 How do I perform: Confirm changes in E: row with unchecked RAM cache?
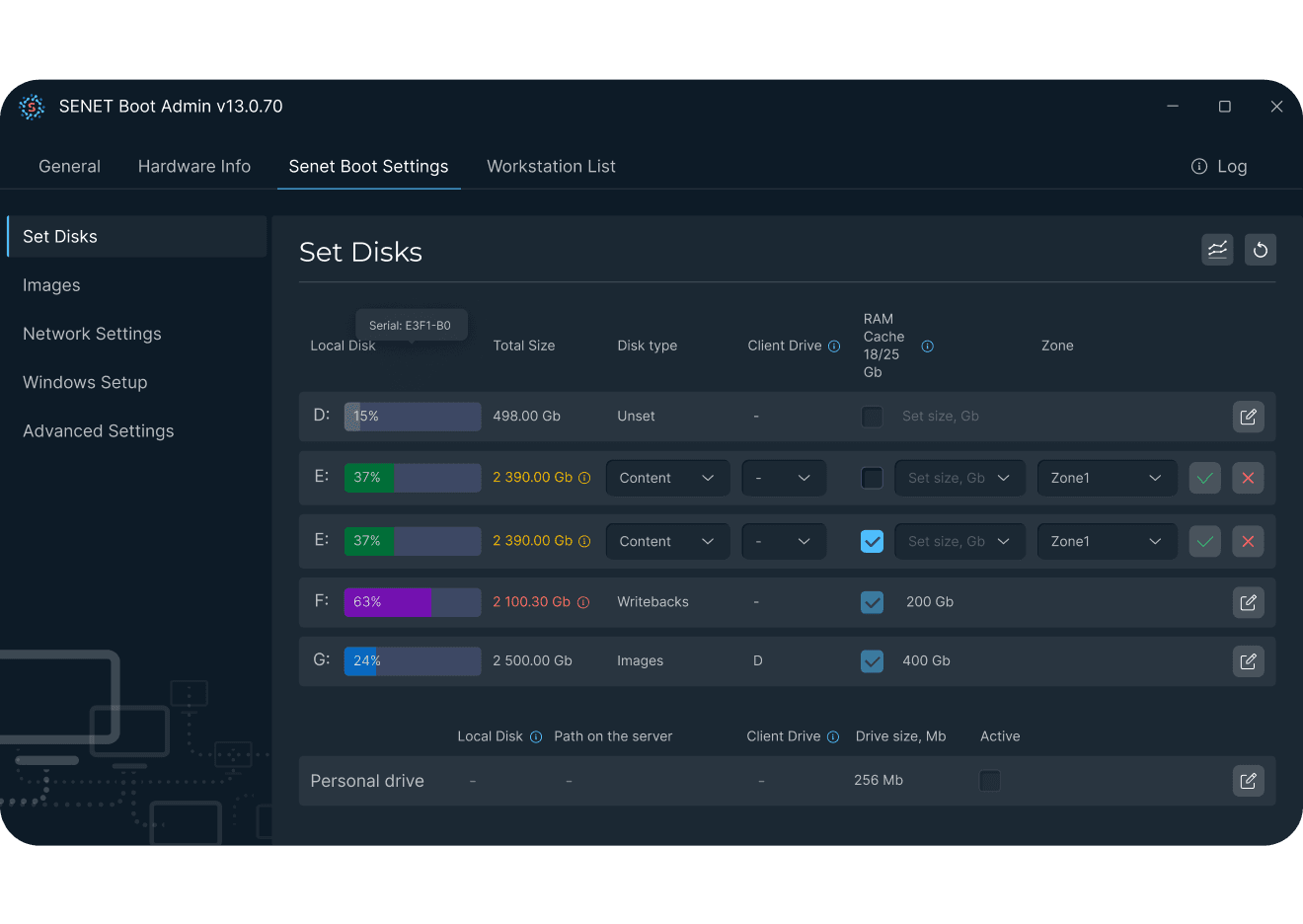click(1205, 478)
